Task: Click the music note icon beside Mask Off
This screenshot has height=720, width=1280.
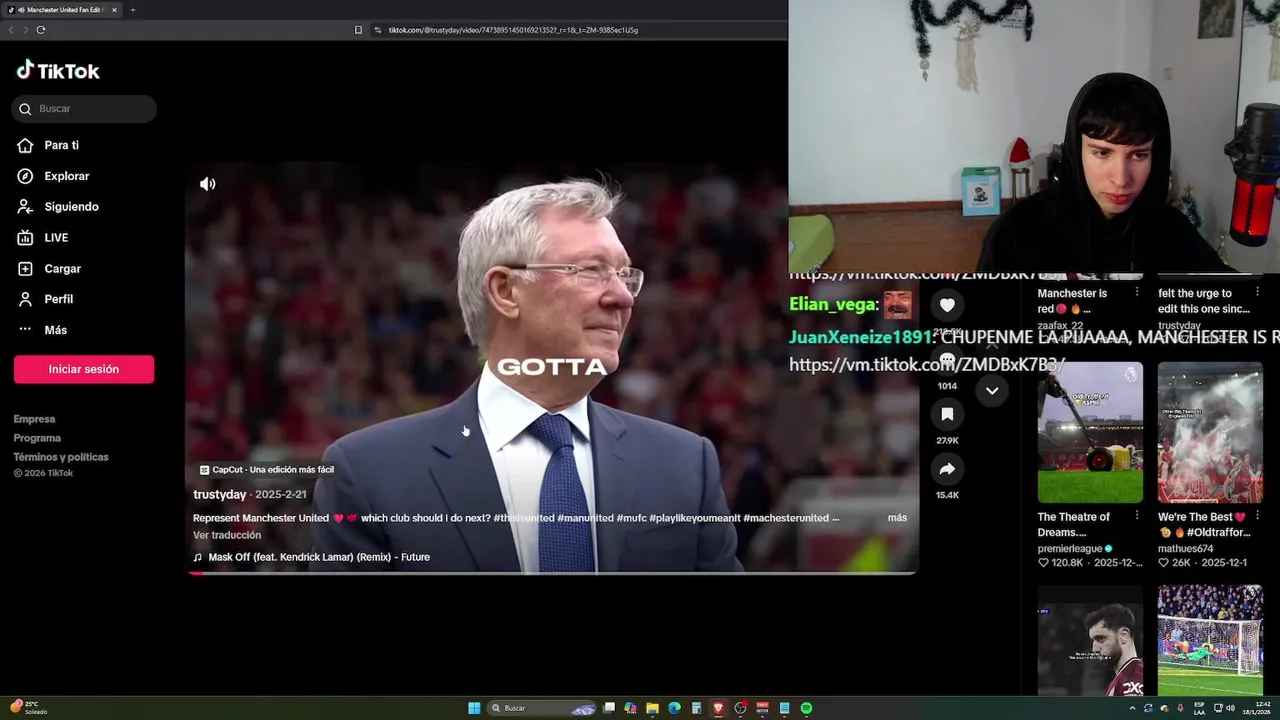Action: pos(198,557)
